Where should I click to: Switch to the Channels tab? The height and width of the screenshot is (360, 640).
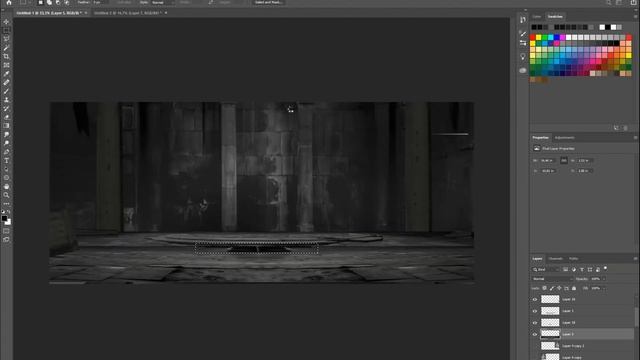555,259
